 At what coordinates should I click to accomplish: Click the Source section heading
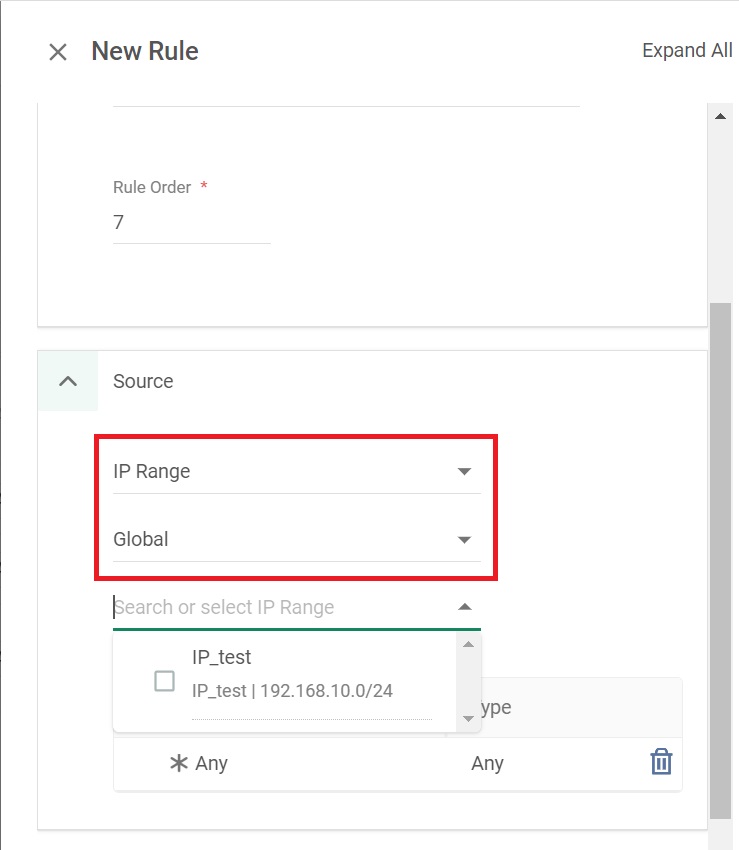(x=143, y=381)
